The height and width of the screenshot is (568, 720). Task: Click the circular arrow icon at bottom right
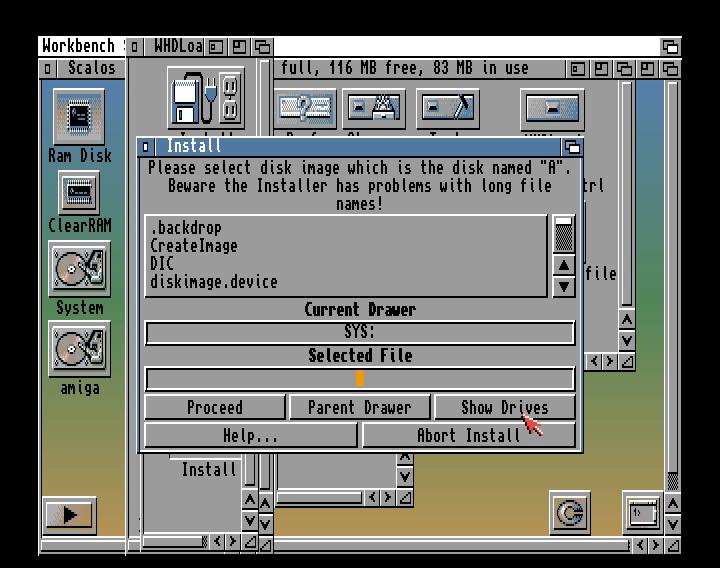coord(569,514)
